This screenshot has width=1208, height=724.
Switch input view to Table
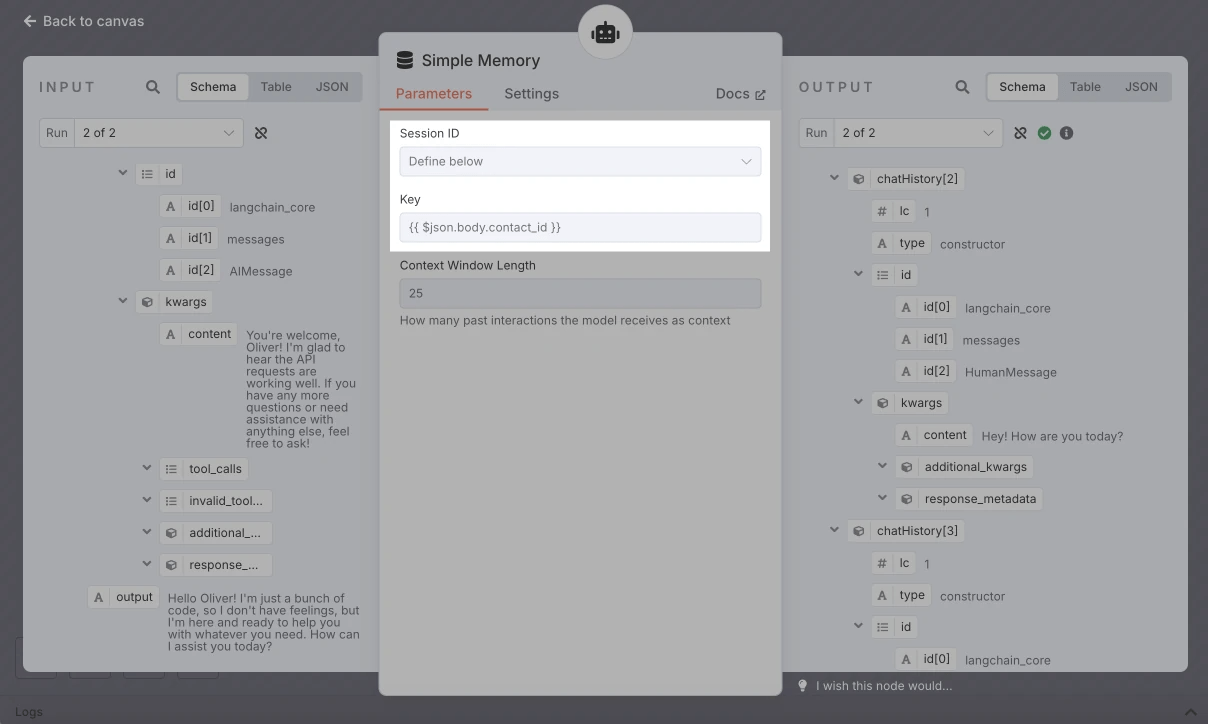coord(276,87)
